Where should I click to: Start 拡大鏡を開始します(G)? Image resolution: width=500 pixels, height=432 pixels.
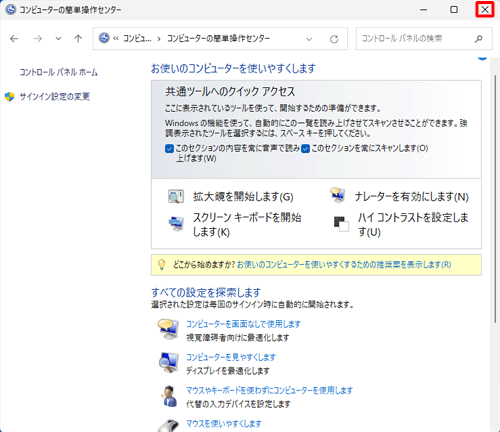click(x=243, y=197)
